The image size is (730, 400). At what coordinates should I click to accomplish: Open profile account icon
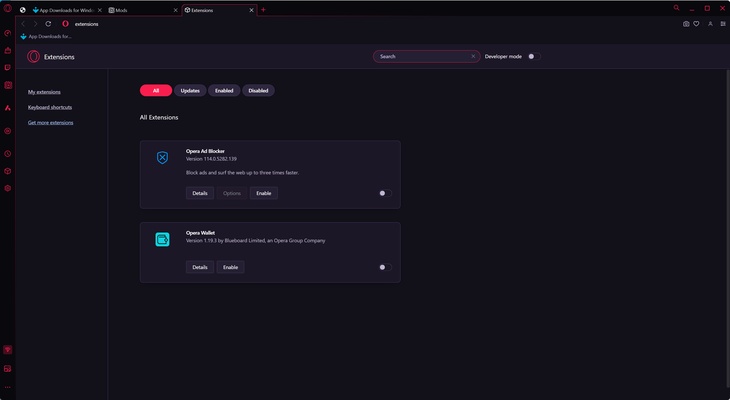click(x=710, y=24)
